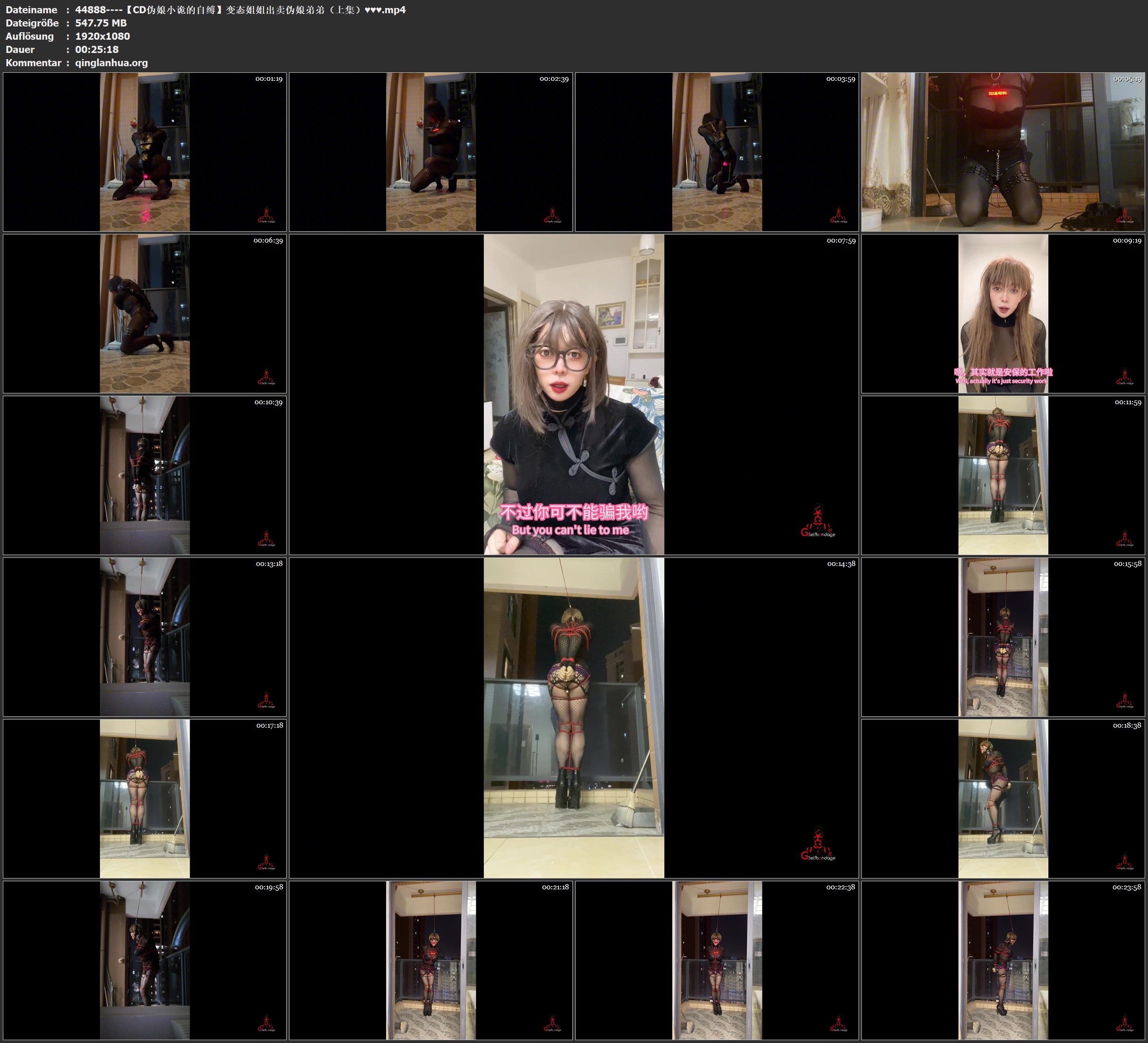The image size is (1148, 1043).
Task: Click the watermark logo in 00:14:38 frame
Action: pos(818,844)
